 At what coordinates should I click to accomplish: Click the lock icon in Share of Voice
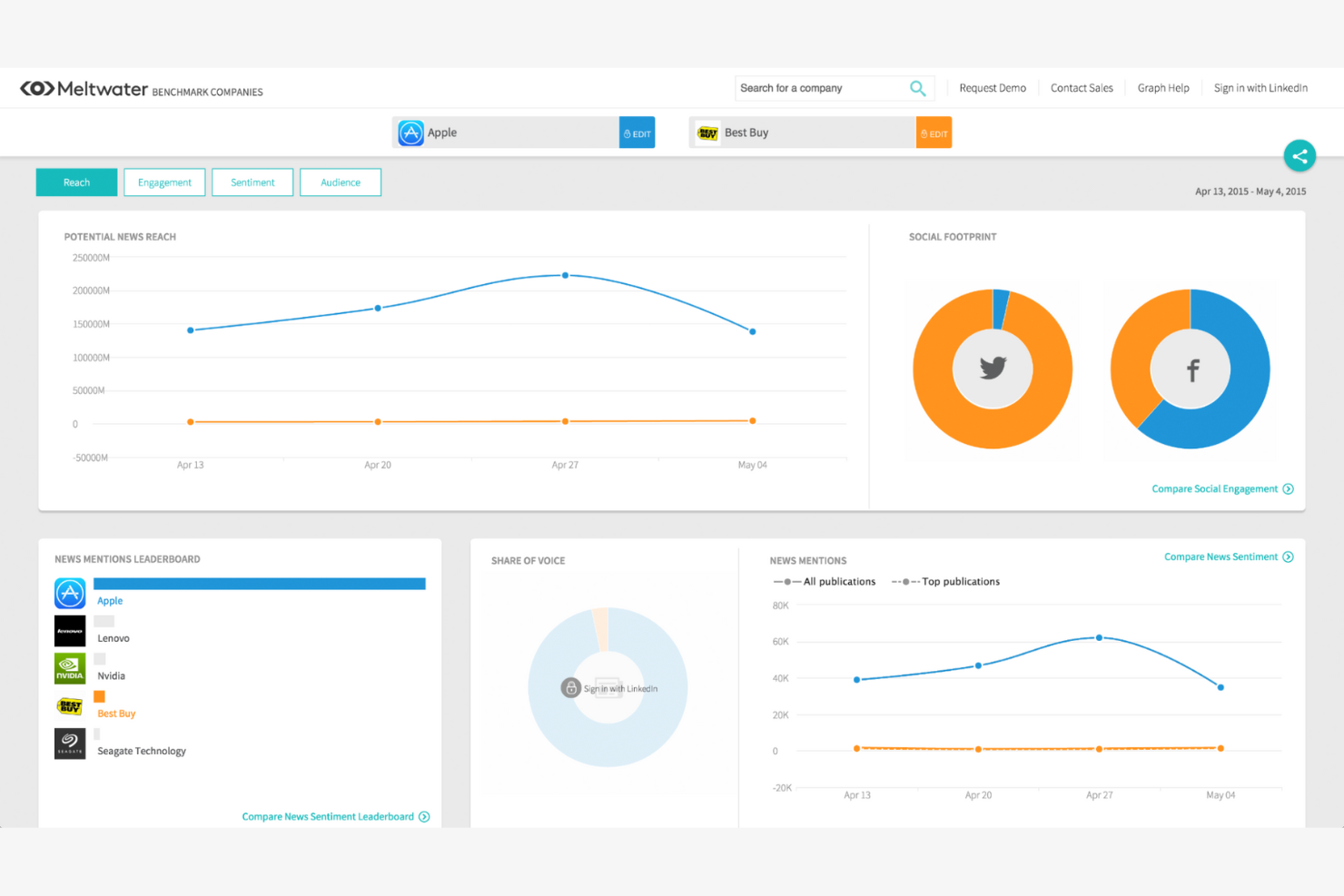pyautogui.click(x=570, y=687)
